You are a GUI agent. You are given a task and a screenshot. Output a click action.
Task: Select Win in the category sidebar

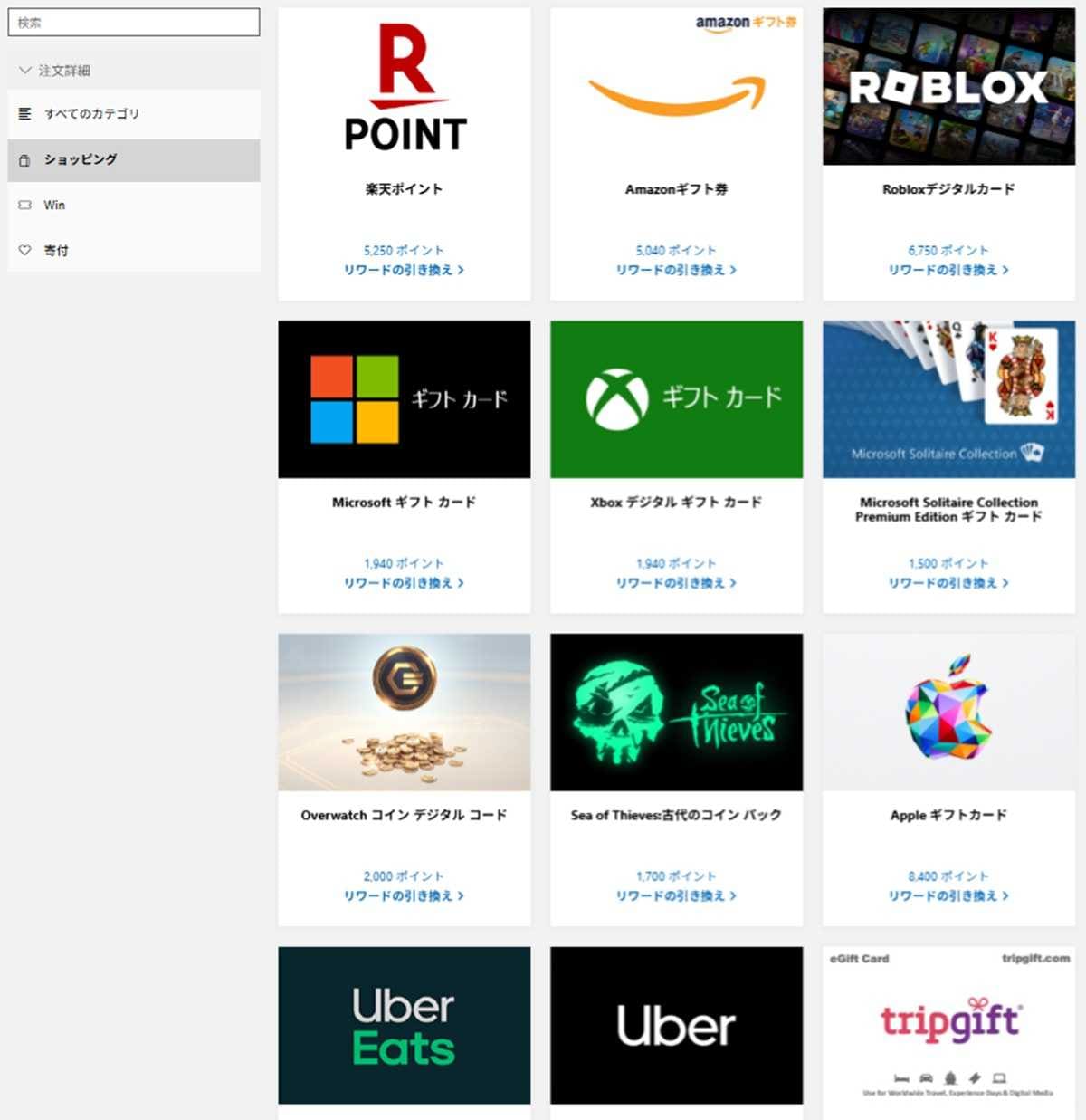click(x=52, y=205)
